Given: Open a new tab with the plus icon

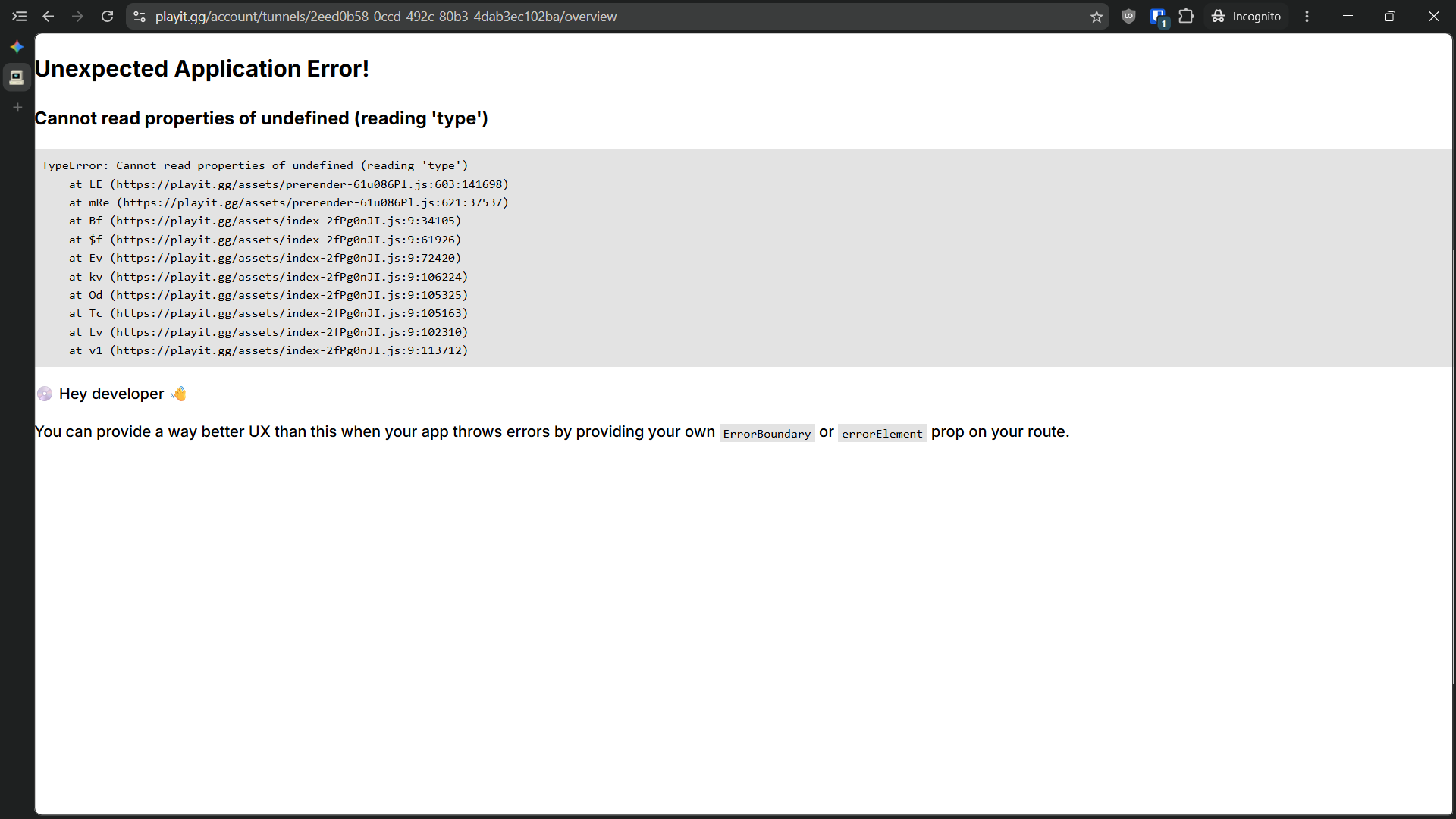Looking at the screenshot, I should tap(17, 108).
